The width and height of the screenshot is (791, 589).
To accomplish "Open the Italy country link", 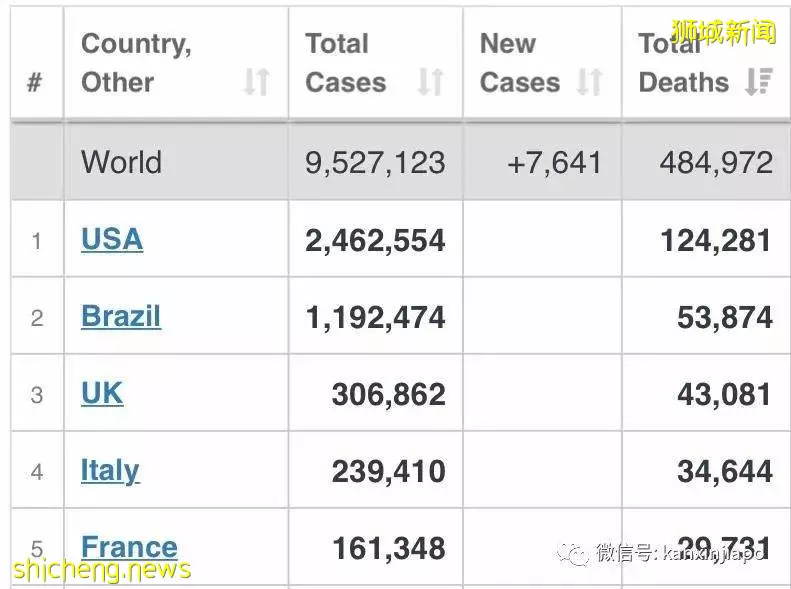I will [110, 471].
